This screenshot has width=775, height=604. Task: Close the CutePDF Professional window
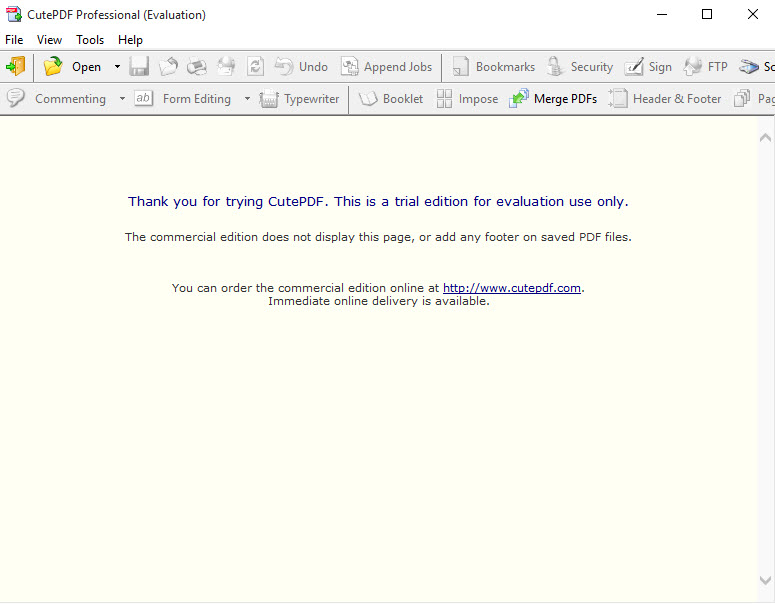(752, 14)
